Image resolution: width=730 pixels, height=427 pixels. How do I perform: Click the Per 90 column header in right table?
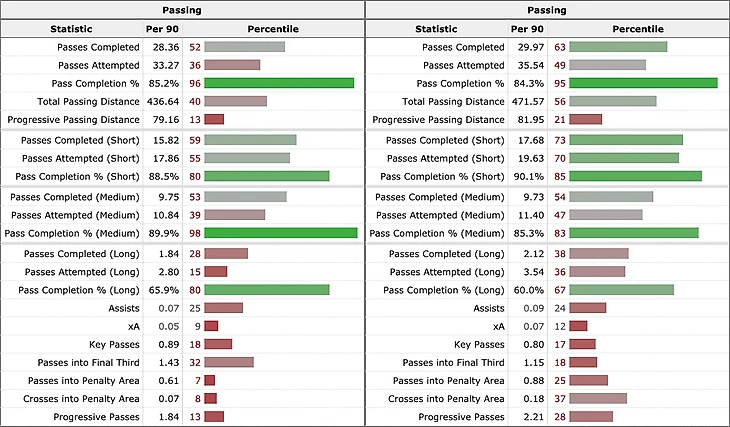point(525,29)
